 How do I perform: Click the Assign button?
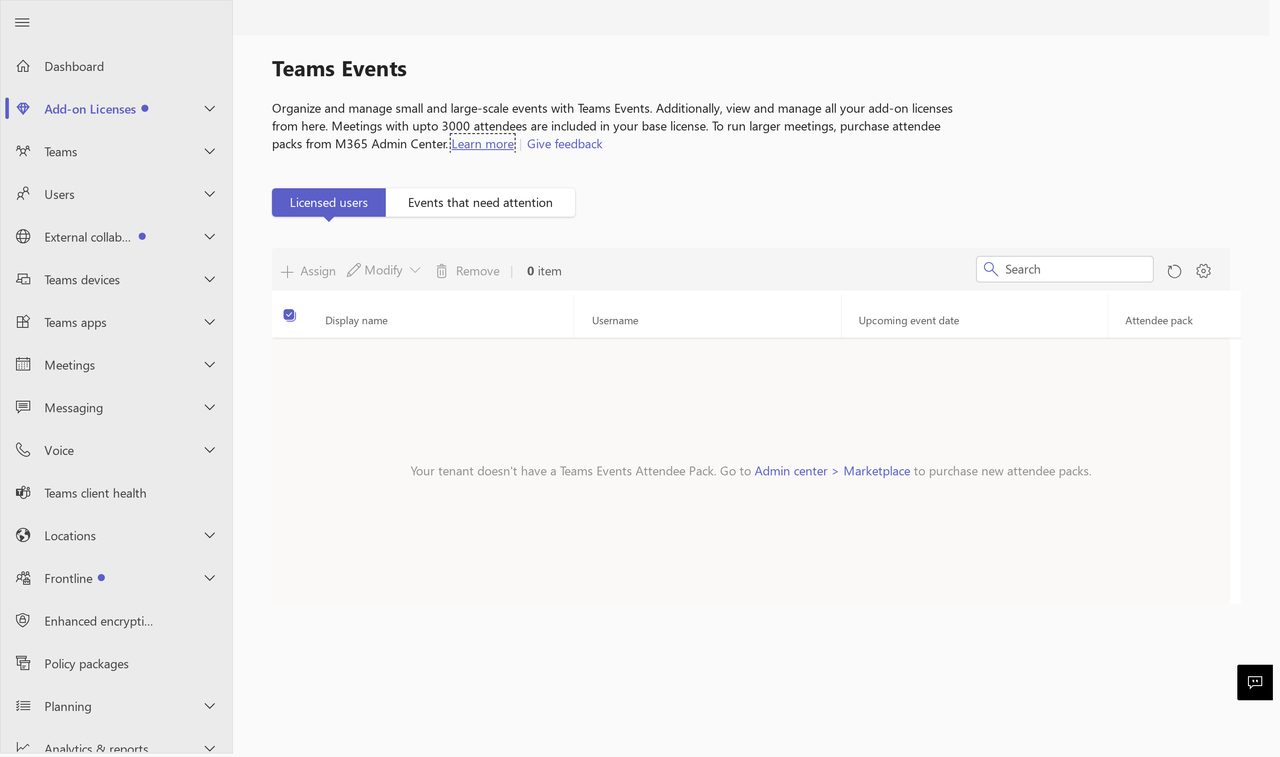click(x=308, y=271)
